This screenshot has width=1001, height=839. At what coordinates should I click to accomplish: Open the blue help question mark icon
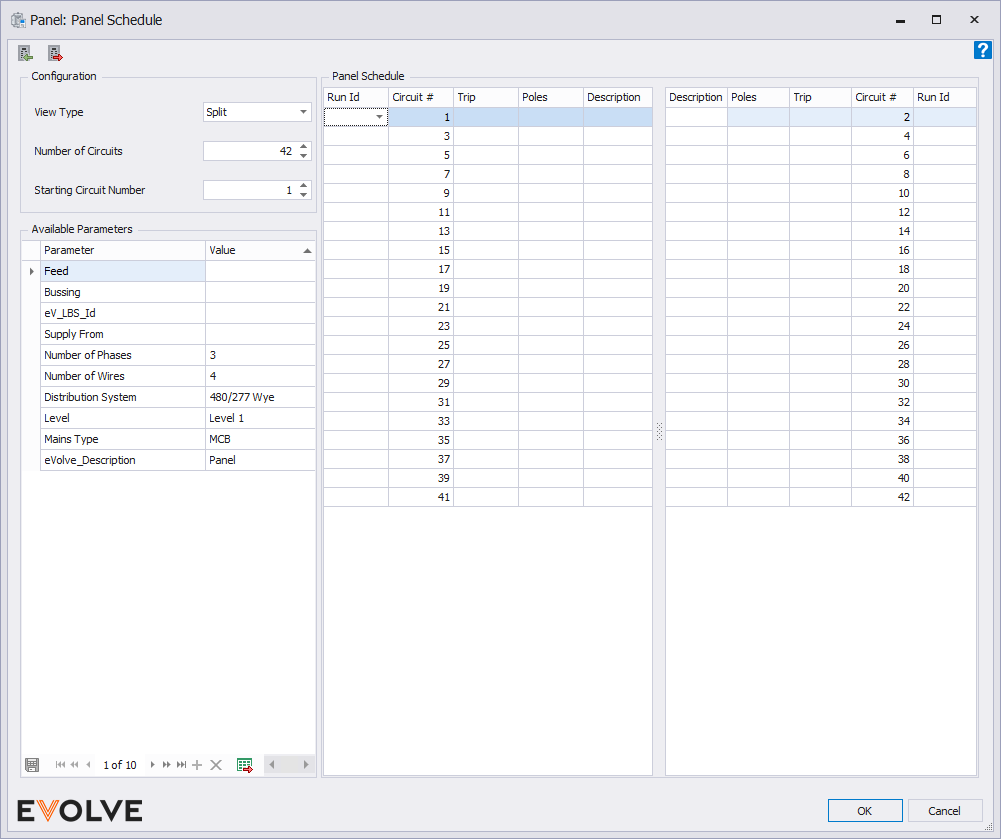click(982, 51)
